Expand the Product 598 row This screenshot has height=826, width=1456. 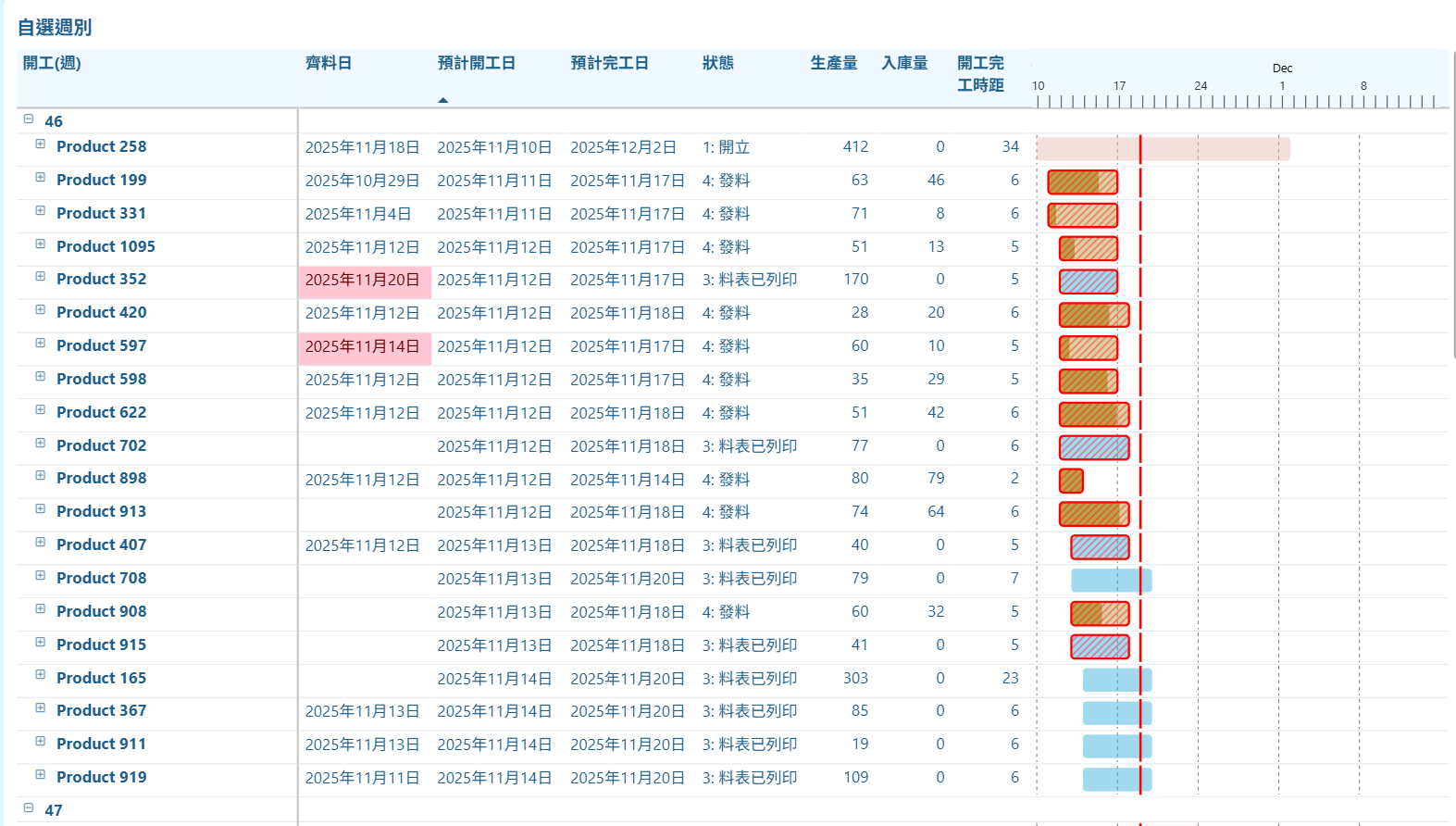[41, 377]
